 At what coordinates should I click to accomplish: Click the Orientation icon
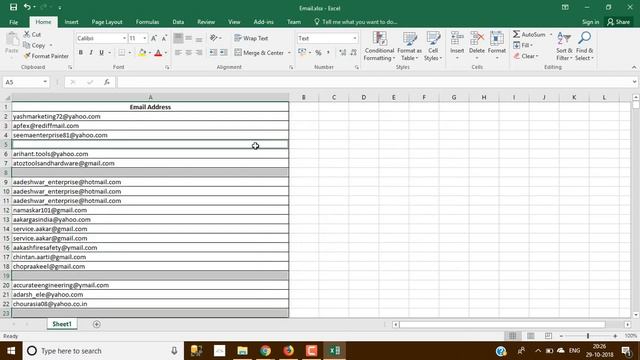213,38
